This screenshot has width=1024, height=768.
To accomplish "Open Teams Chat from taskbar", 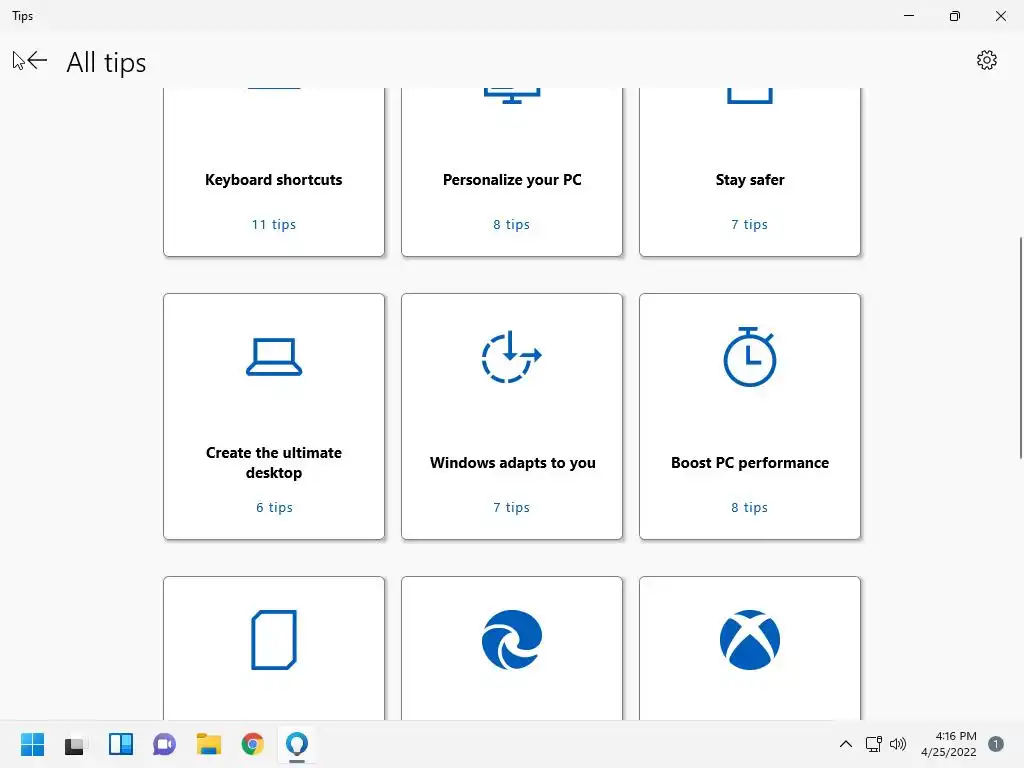I will [165, 744].
